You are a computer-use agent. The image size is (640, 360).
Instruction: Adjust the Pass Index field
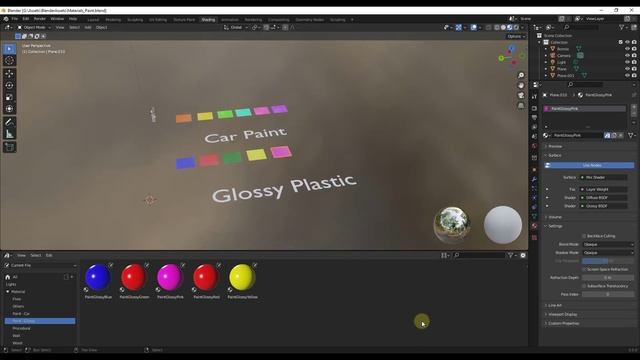tap(608, 294)
